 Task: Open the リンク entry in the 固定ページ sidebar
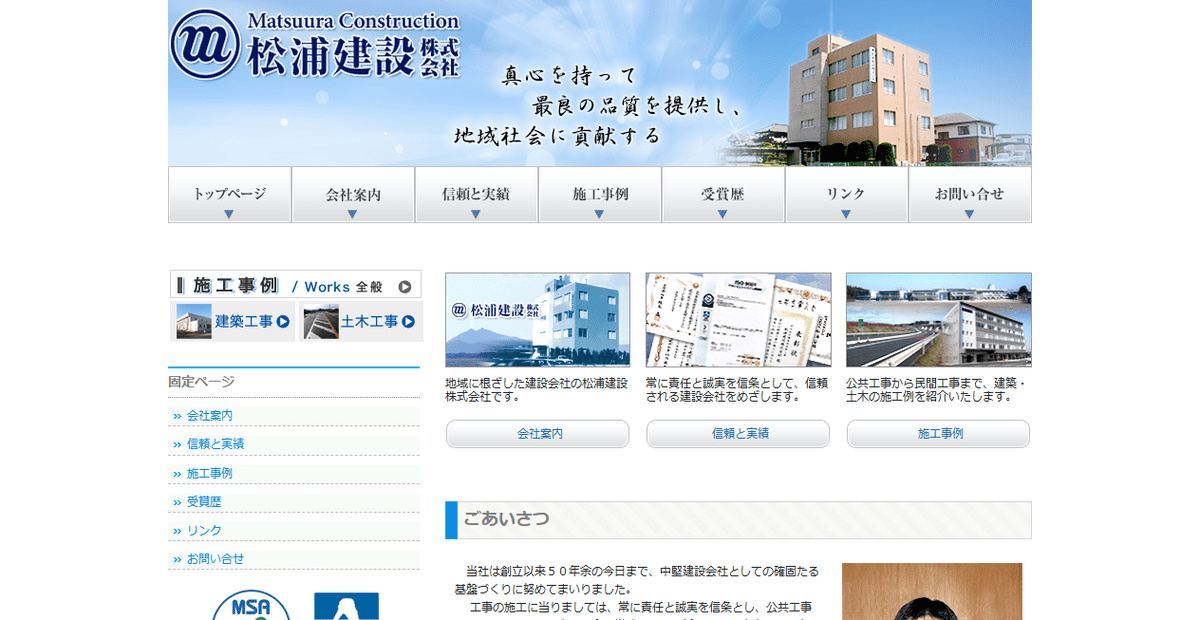coord(200,529)
